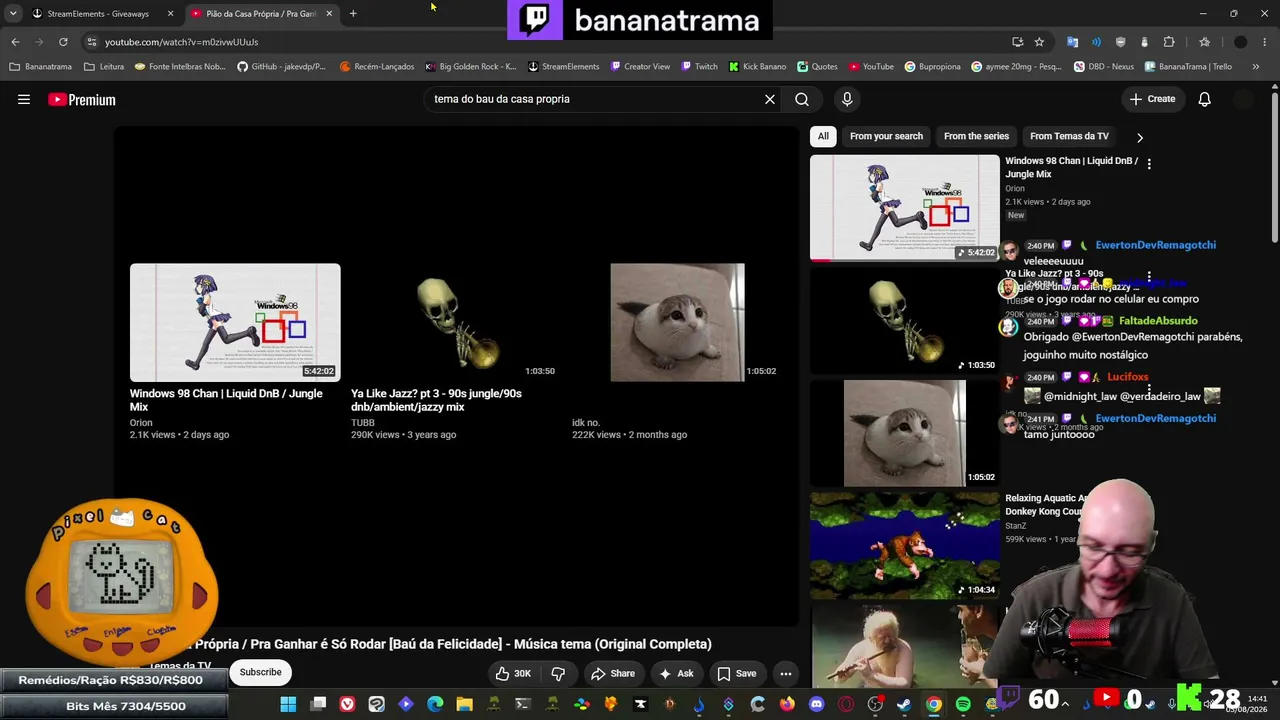Open Microsoft Edge from the taskbar
Screen dimensions: 1280x720
tap(435, 704)
